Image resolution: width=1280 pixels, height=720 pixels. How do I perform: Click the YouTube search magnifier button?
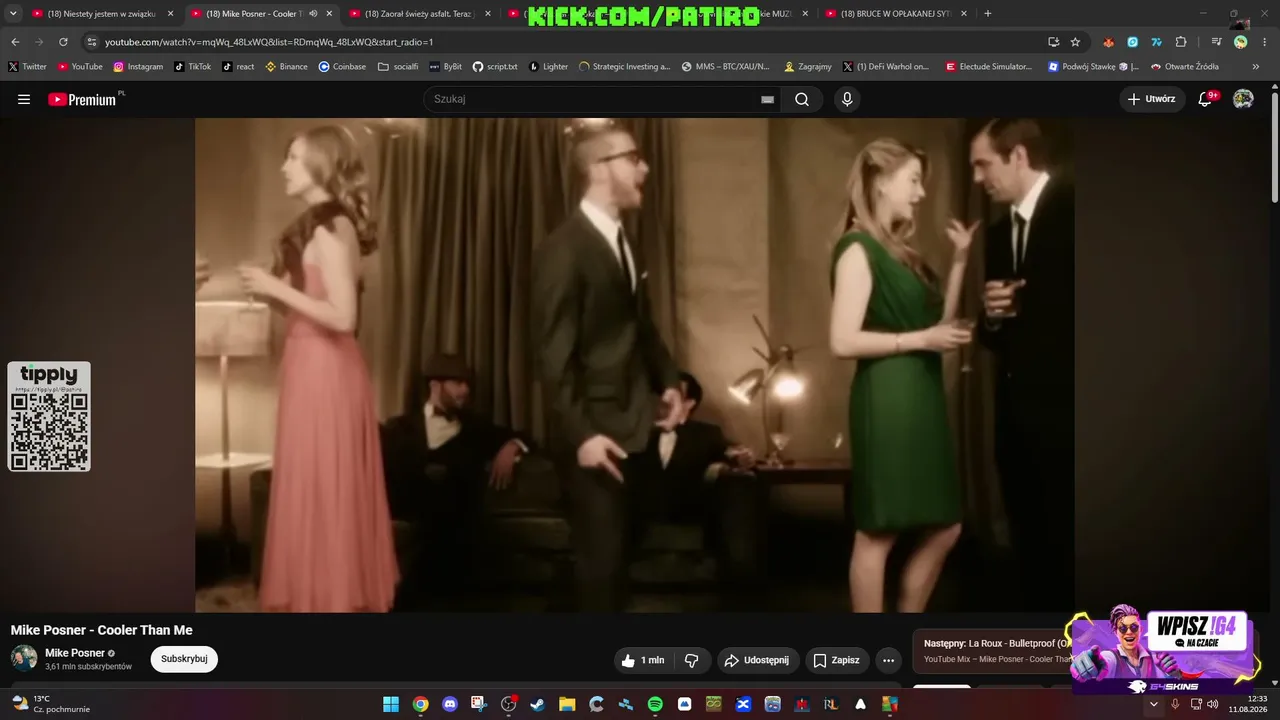click(802, 99)
